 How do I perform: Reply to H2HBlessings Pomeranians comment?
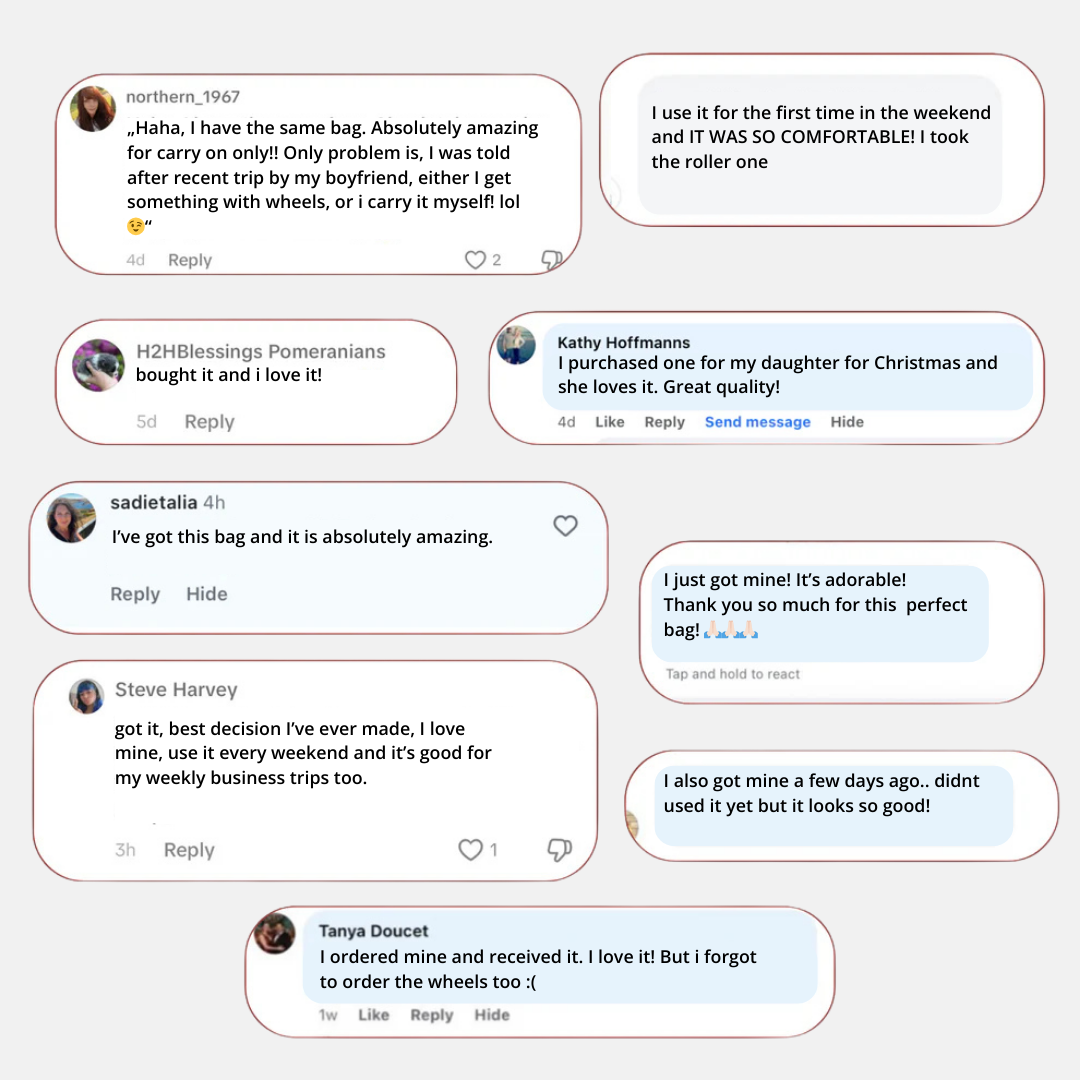(209, 422)
